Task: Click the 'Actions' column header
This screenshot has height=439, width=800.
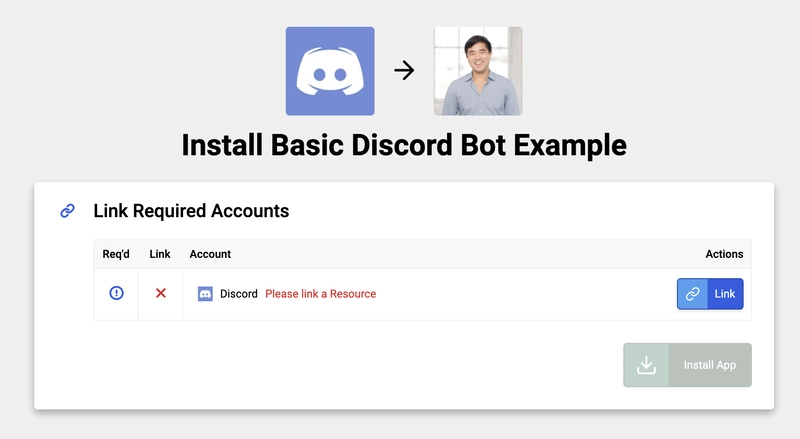Action: coord(724,254)
